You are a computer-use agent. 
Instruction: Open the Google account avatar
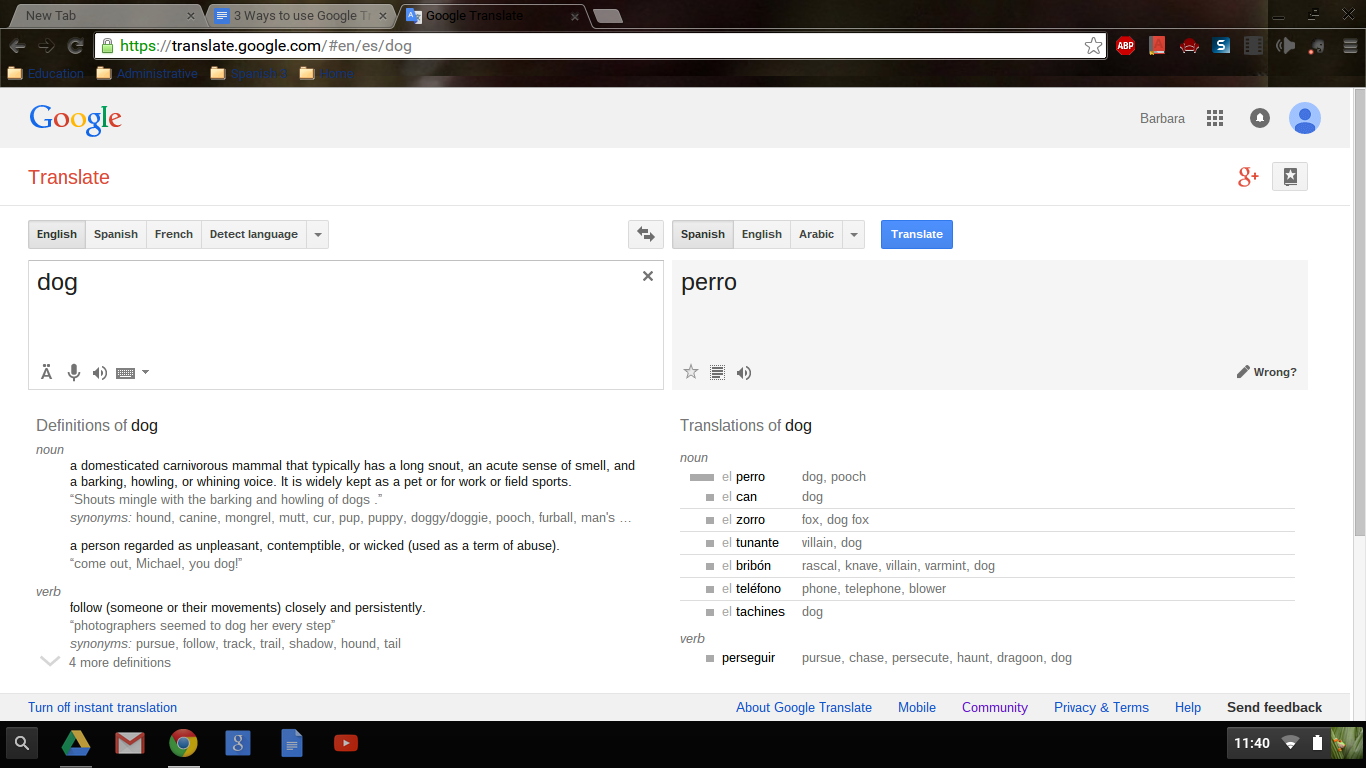pyautogui.click(x=1305, y=118)
